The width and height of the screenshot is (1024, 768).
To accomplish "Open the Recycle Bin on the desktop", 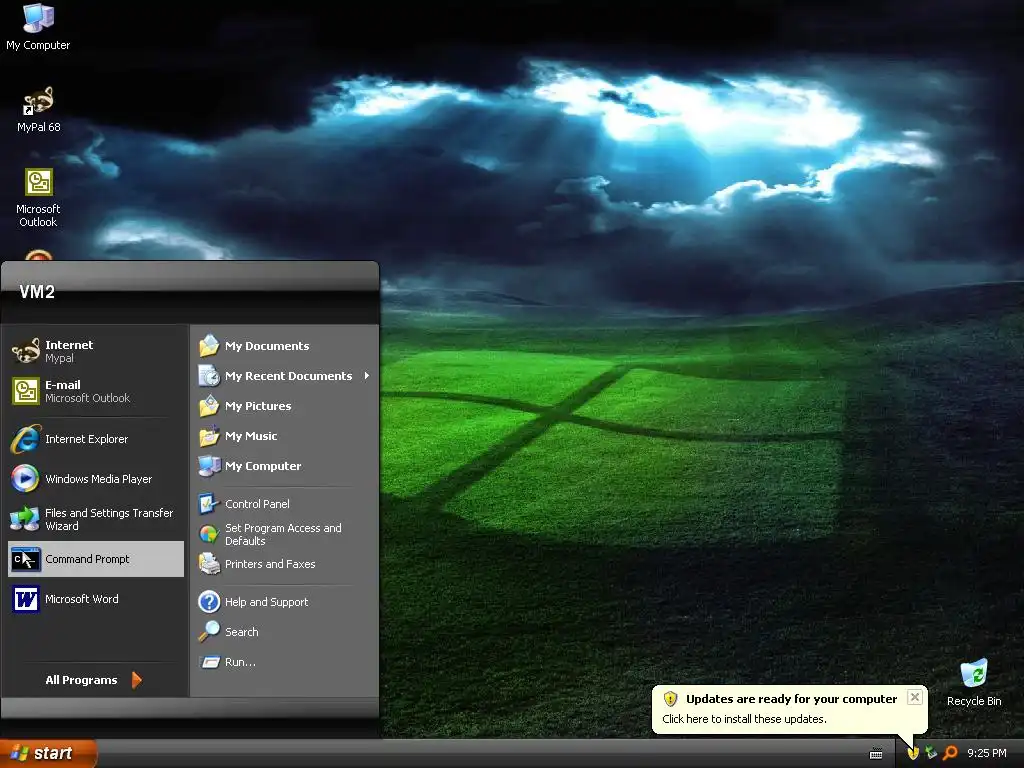I will click(x=973, y=683).
